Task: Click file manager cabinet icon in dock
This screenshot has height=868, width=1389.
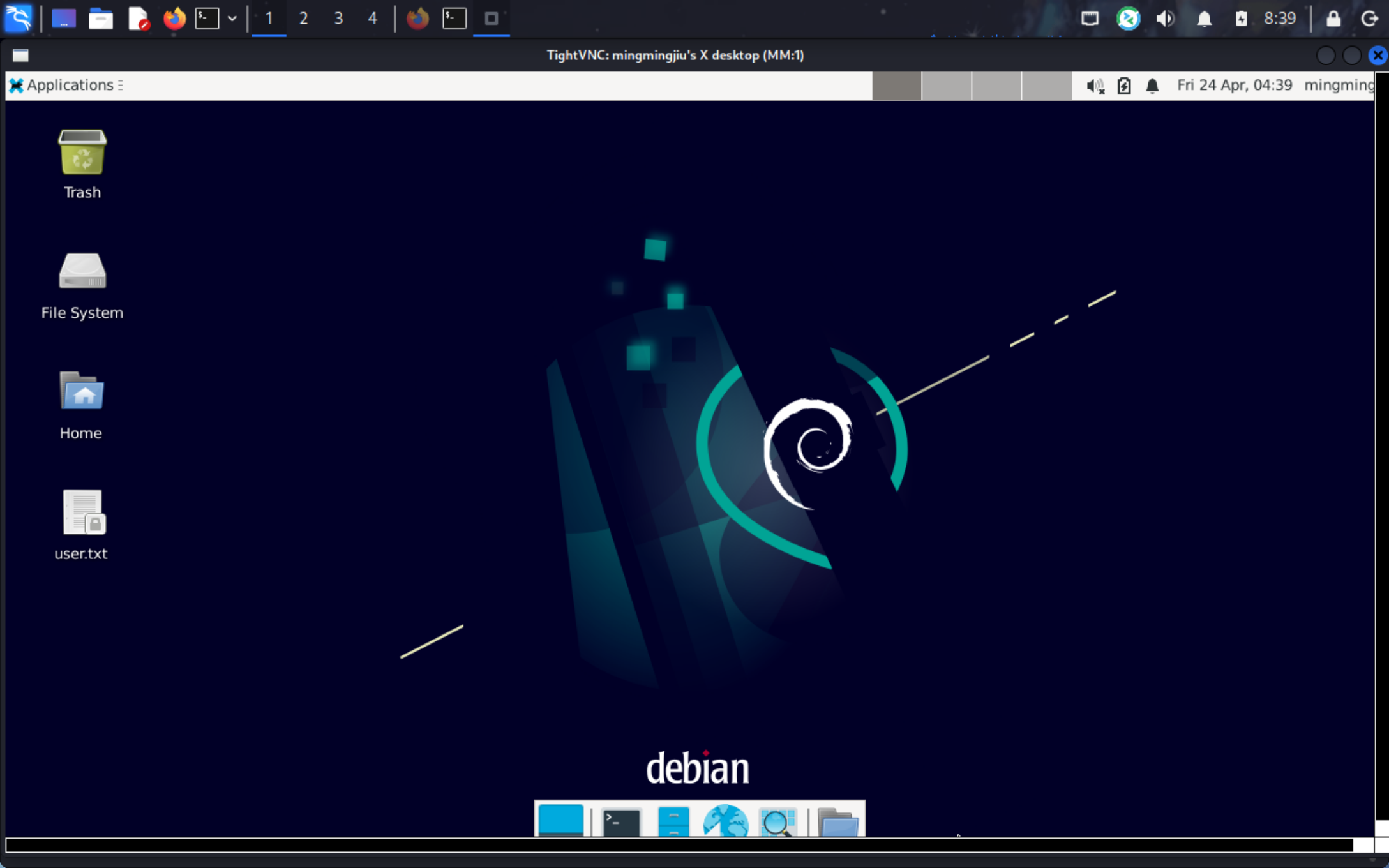Action: coord(673,822)
